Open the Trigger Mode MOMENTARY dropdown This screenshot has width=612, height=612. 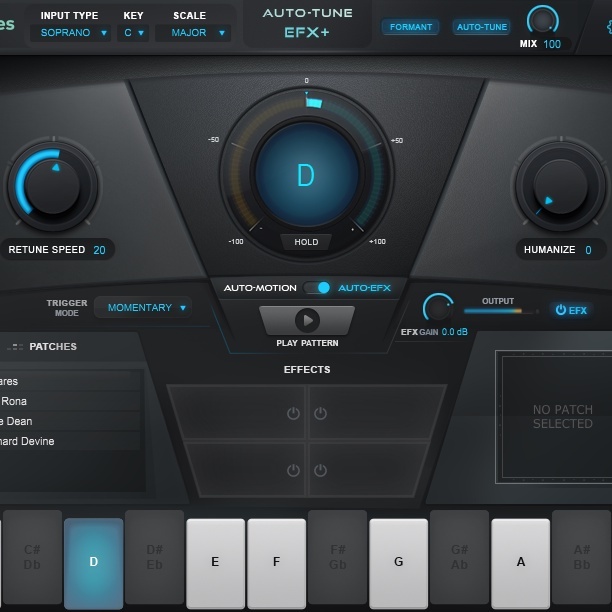[x=143, y=308]
